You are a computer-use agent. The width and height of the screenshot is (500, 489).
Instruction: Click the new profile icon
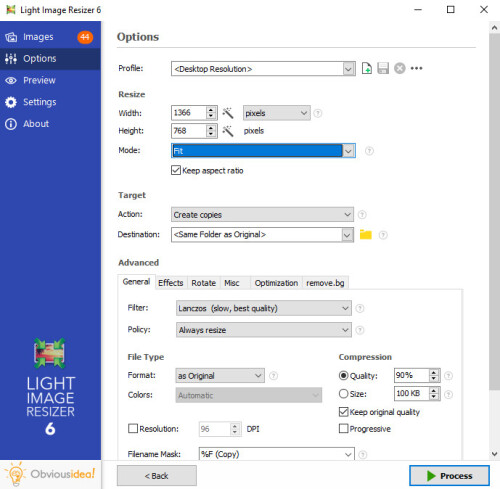pyautogui.click(x=367, y=68)
